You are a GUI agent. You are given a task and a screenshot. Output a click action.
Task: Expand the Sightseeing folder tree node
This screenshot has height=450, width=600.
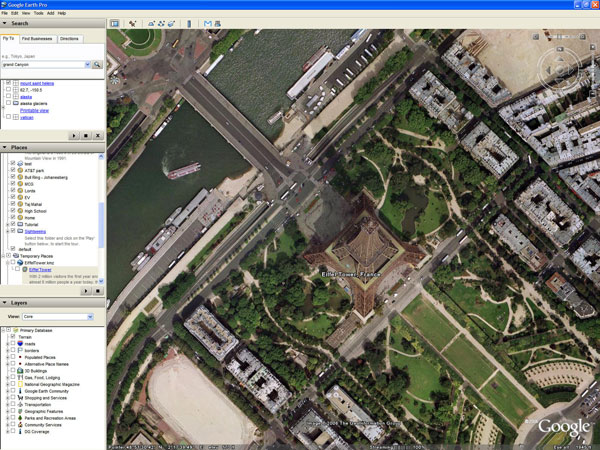click(x=8, y=231)
